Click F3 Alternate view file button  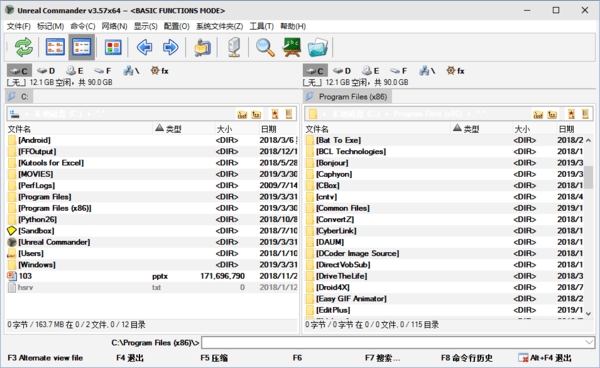pos(45,358)
